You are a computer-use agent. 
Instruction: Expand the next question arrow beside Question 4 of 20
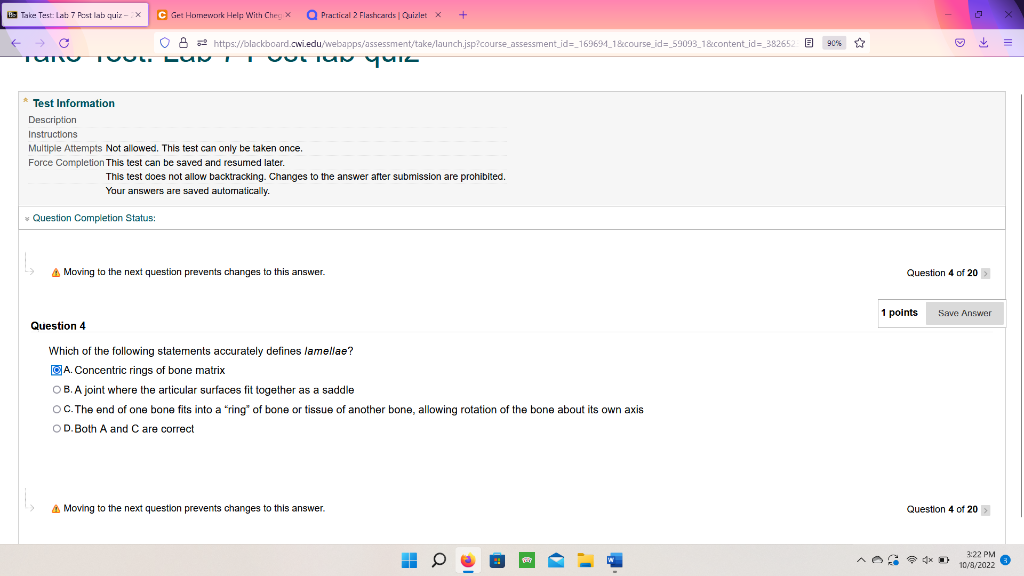coord(985,272)
